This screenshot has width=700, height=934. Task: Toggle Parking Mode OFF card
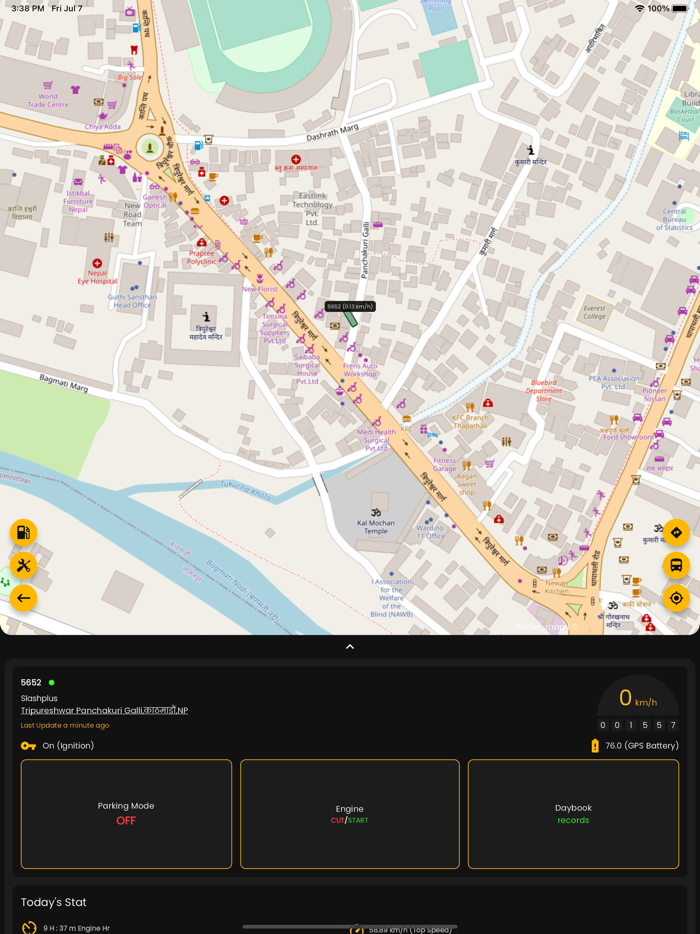126,814
